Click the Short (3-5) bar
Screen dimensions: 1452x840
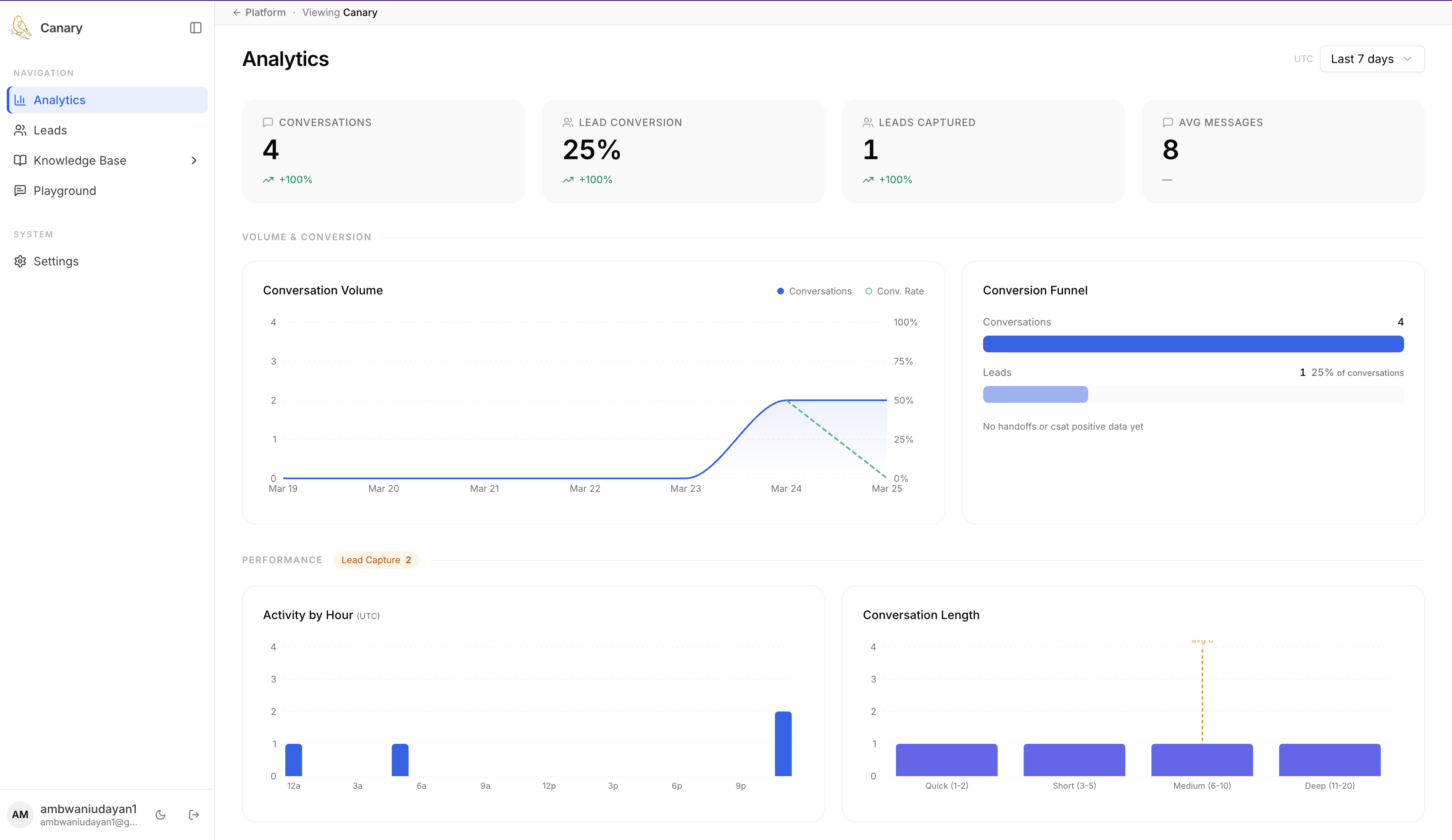1075,760
